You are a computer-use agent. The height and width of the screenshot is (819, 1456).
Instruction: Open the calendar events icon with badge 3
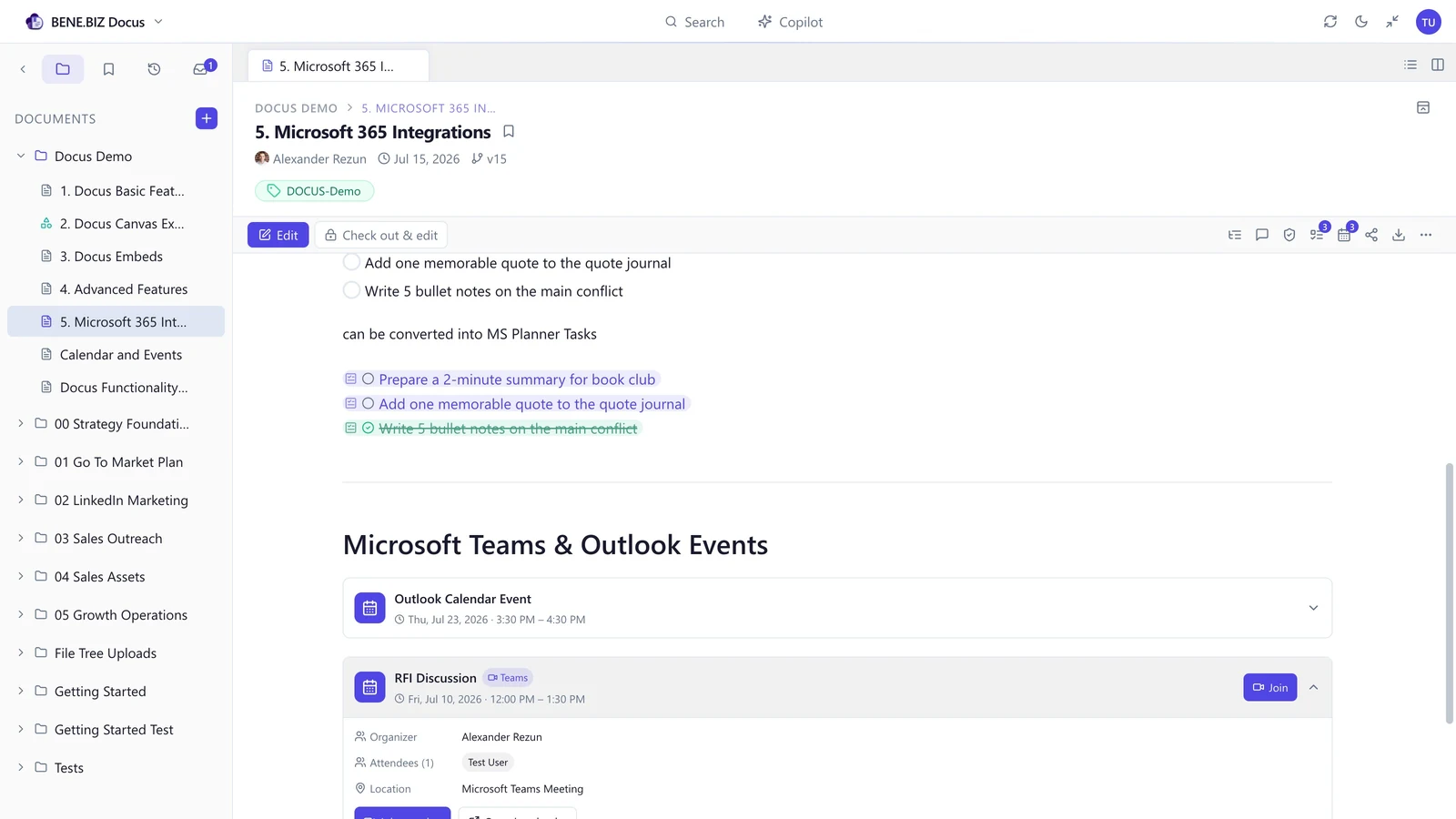click(x=1344, y=235)
